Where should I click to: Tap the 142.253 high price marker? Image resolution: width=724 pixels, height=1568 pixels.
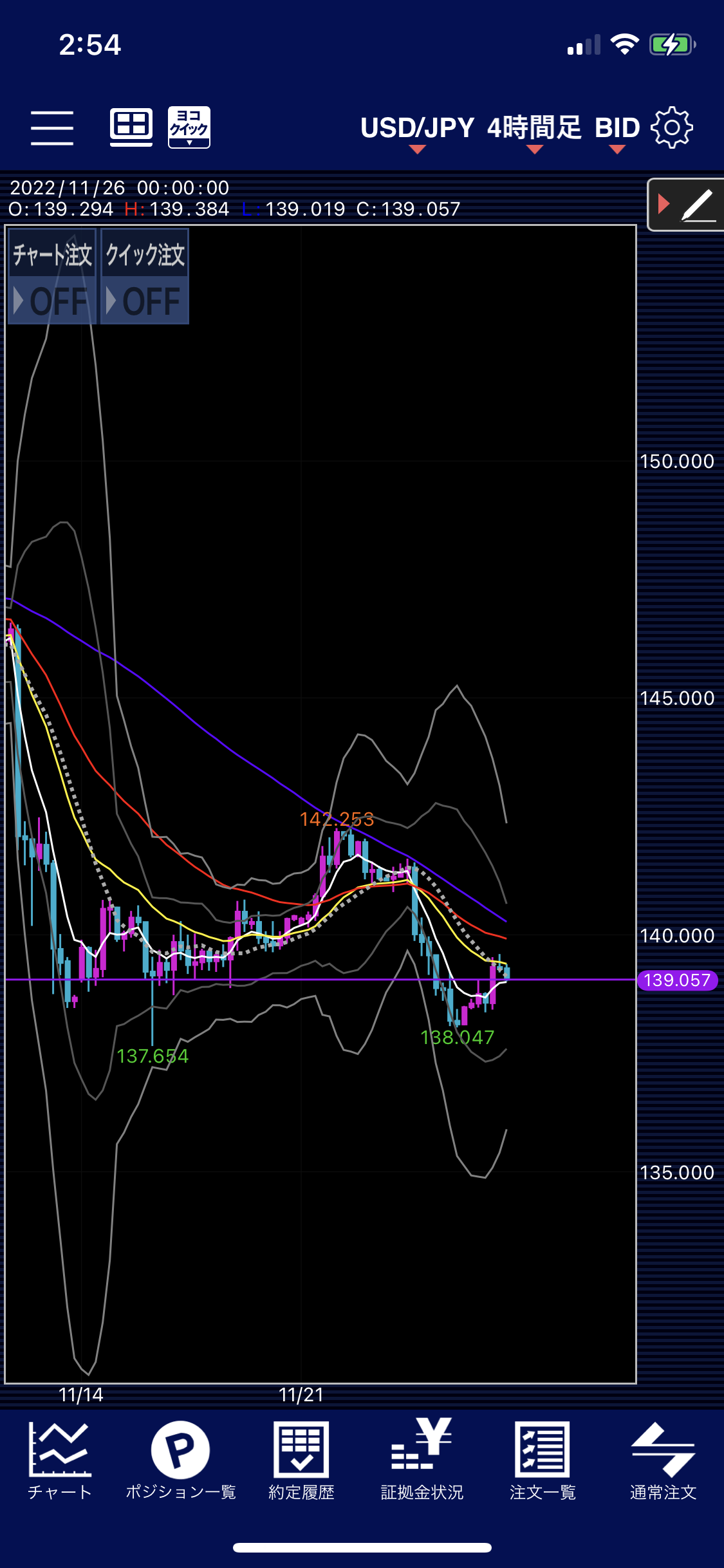pyautogui.click(x=337, y=819)
